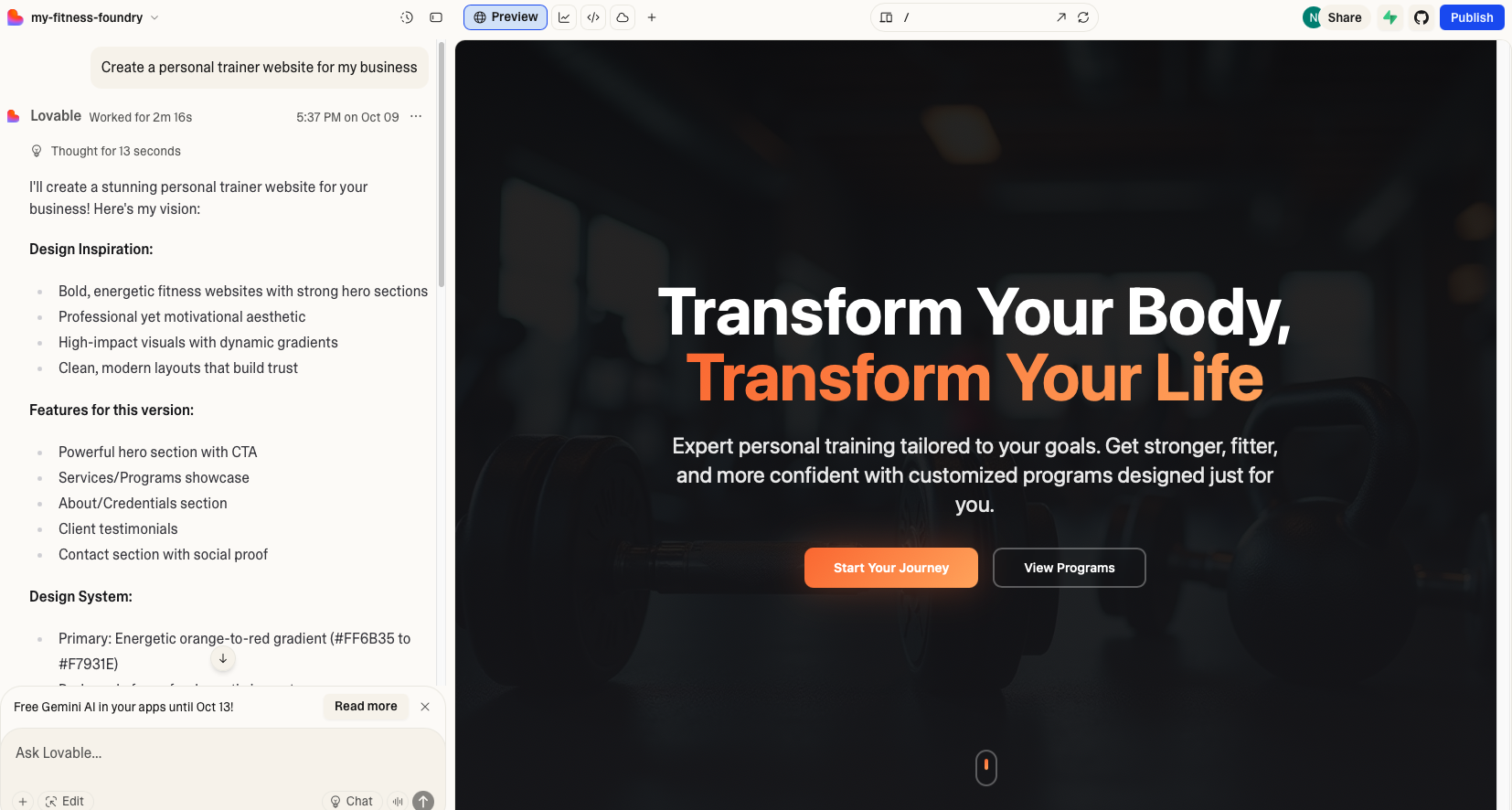Toggle the device view icon in the URL bar
The image size is (1512, 810).
(886, 17)
